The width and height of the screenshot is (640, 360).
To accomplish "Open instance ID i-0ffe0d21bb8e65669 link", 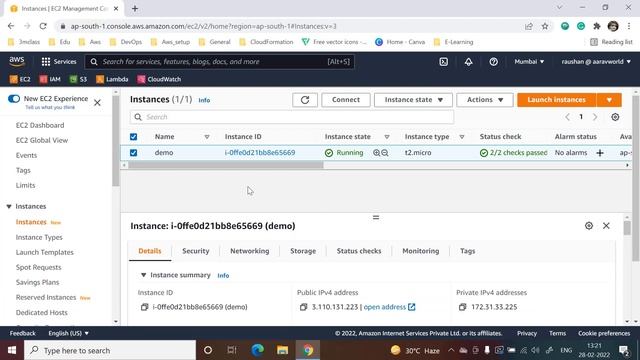I will tap(260, 153).
